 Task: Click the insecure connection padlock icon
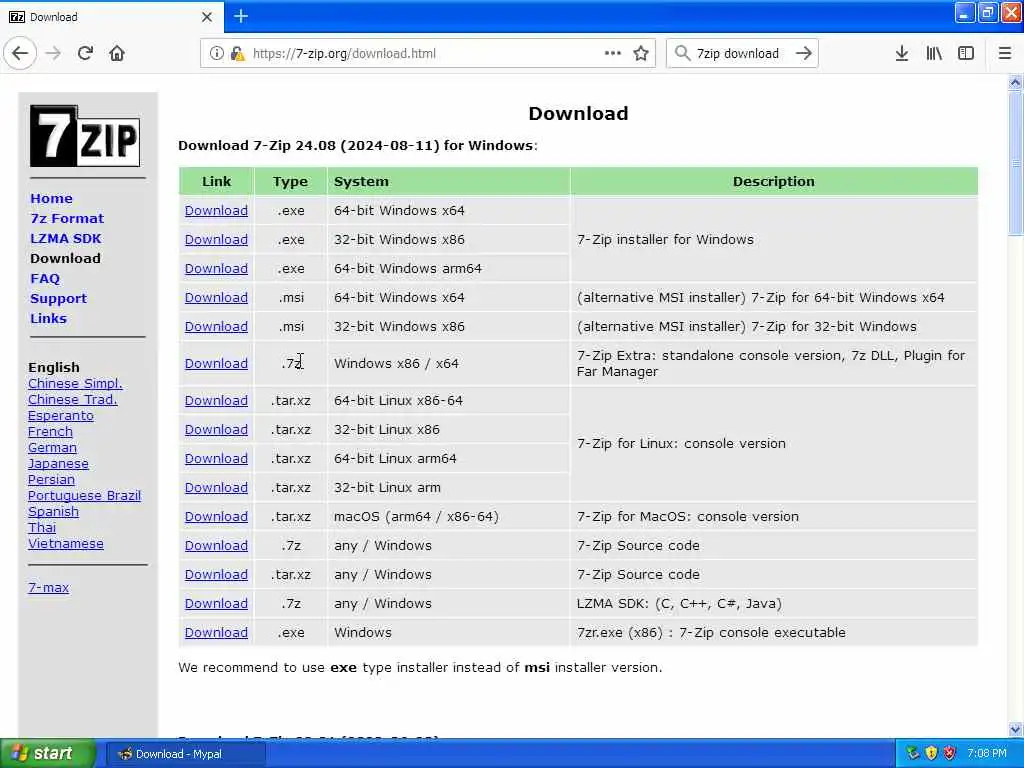tap(238, 54)
